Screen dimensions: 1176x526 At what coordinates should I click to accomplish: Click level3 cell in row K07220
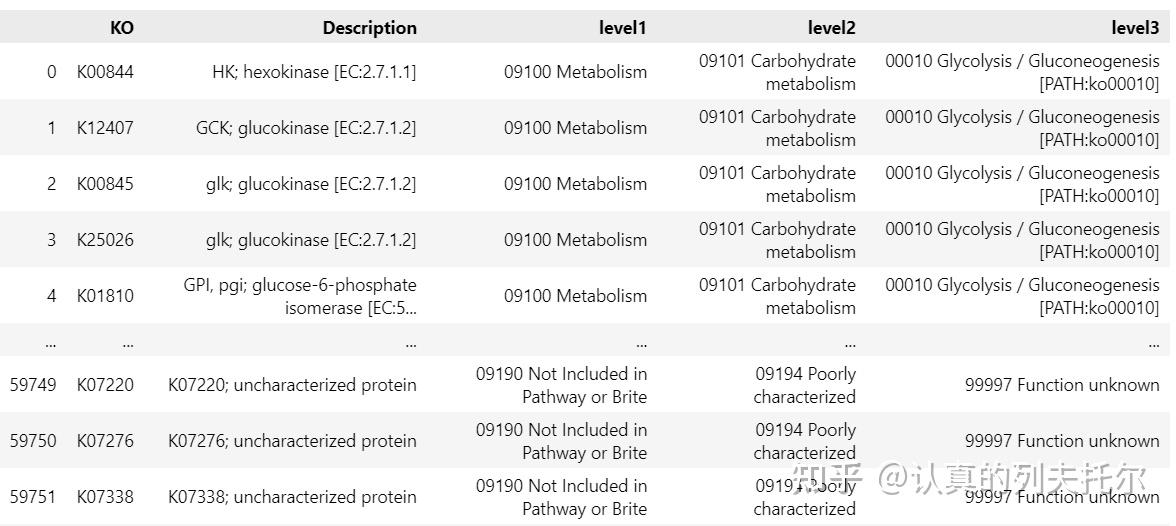click(1062, 385)
